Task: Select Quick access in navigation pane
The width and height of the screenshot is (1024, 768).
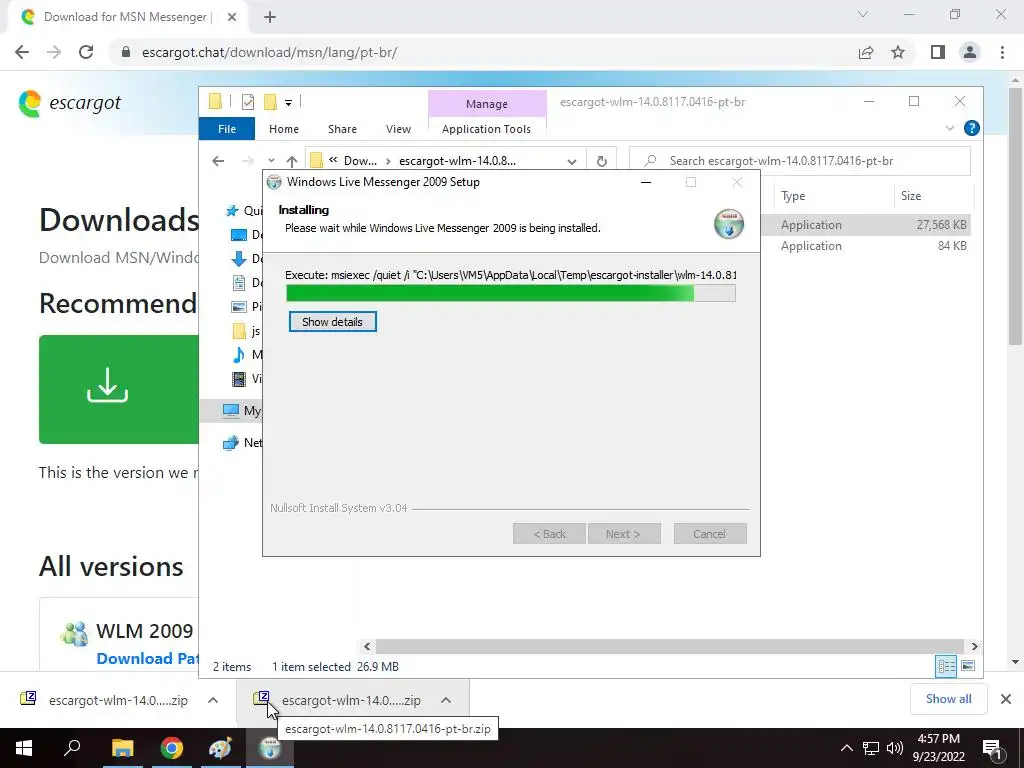Action: (x=243, y=210)
